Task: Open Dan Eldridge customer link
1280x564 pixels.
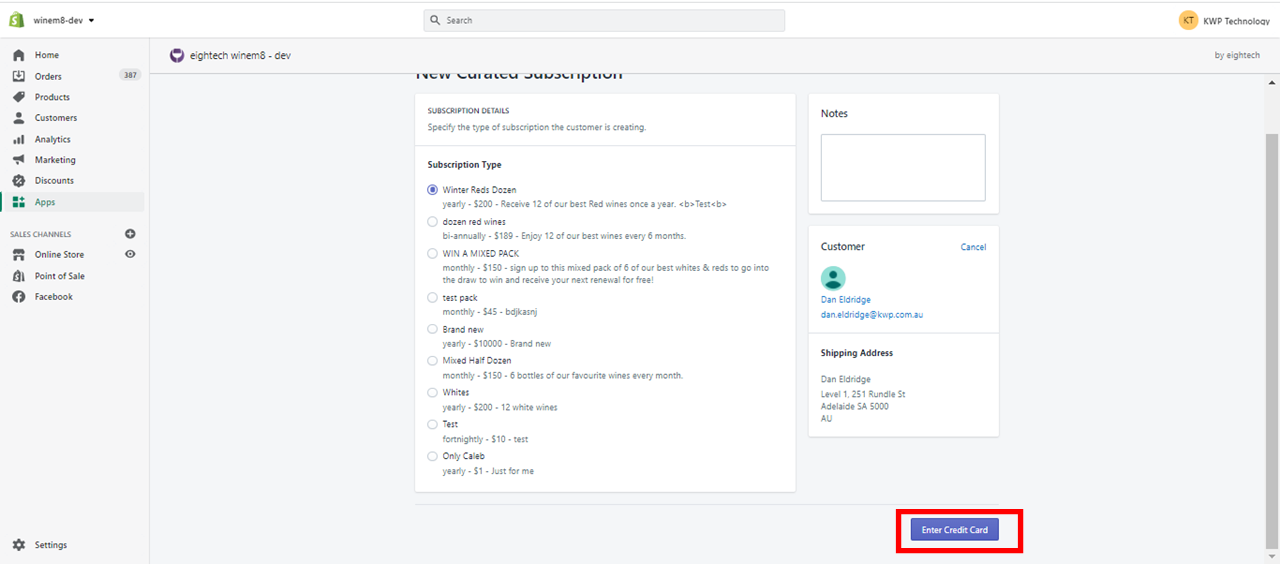Action: click(846, 300)
